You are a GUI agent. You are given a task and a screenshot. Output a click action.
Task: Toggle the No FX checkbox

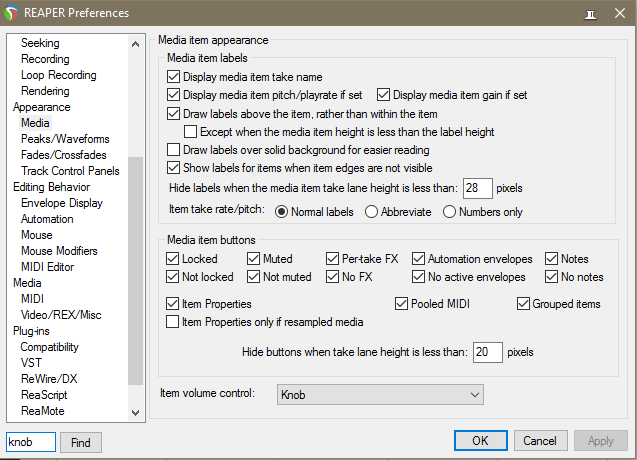pyautogui.click(x=332, y=277)
